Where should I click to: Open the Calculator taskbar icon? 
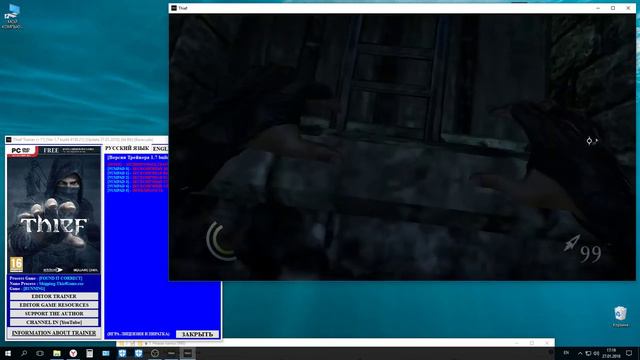pyautogui.click(x=89, y=353)
